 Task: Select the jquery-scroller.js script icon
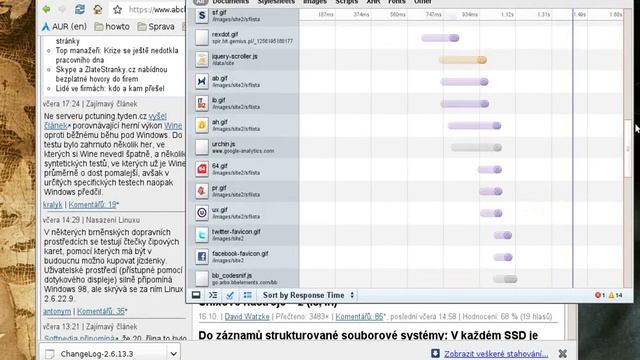click(202, 60)
